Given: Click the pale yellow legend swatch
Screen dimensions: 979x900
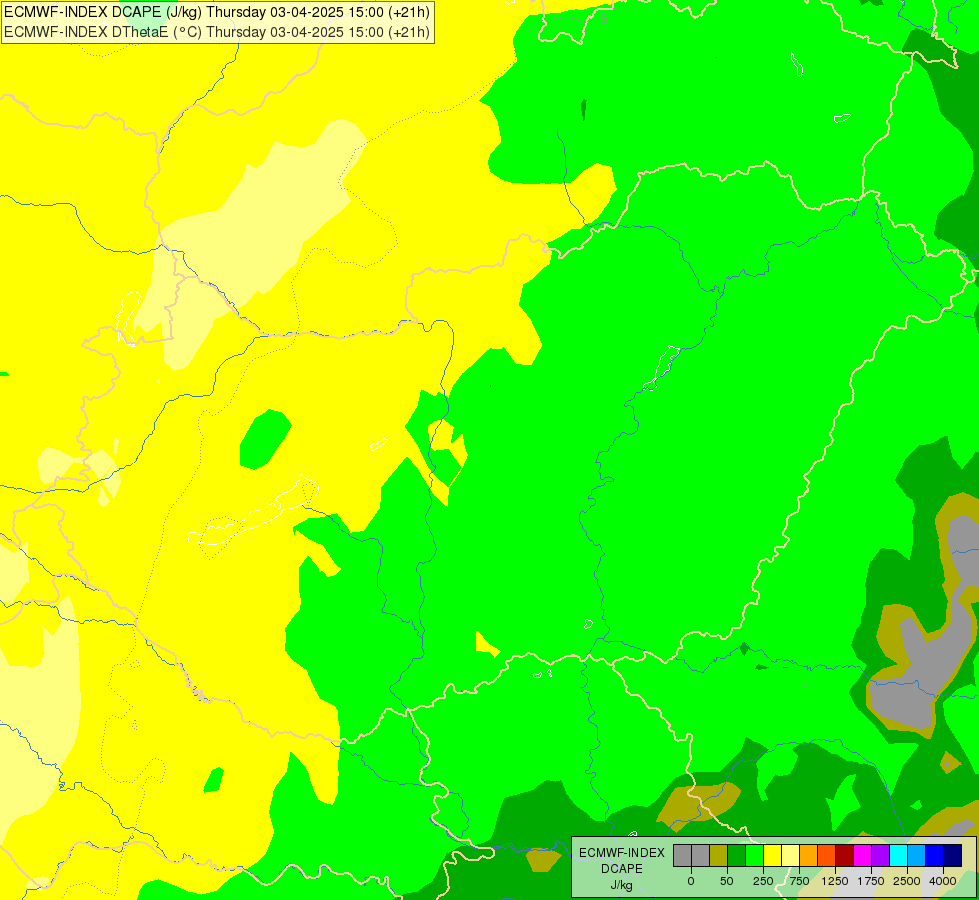Looking at the screenshot, I should pyautogui.click(x=790, y=855).
